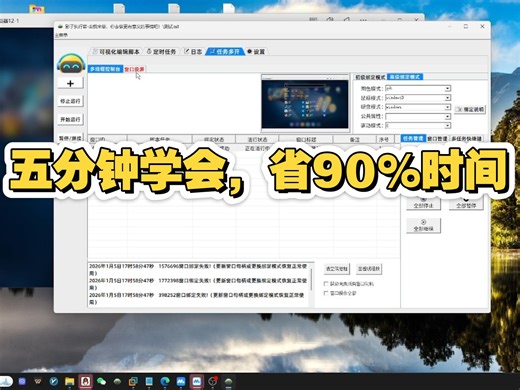
Task: Choose the 初级绑定模式 tab
Action: pyautogui.click(x=370, y=77)
